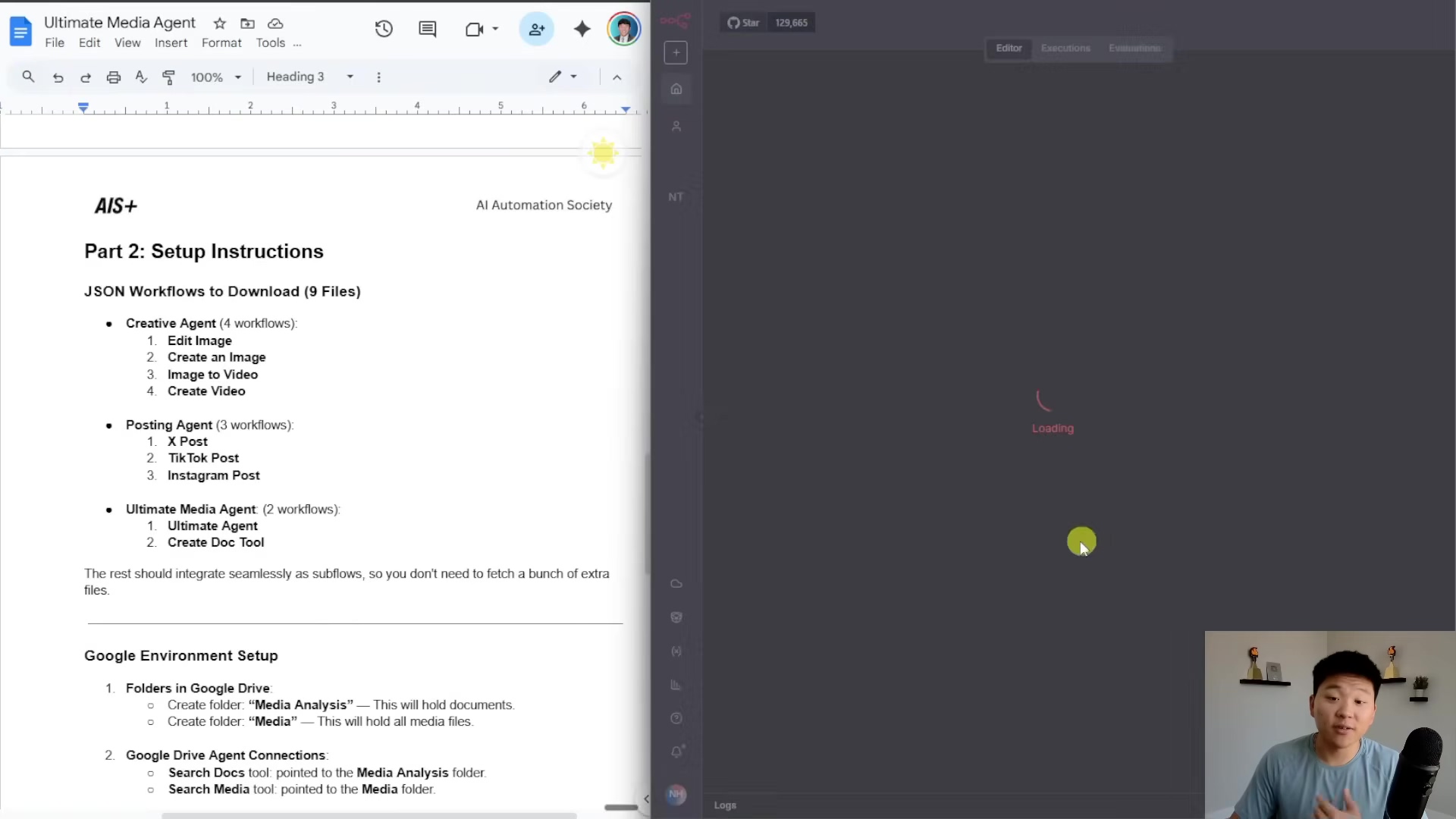Switch to the Executions tab
This screenshot has width=1456, height=819.
tap(1065, 49)
